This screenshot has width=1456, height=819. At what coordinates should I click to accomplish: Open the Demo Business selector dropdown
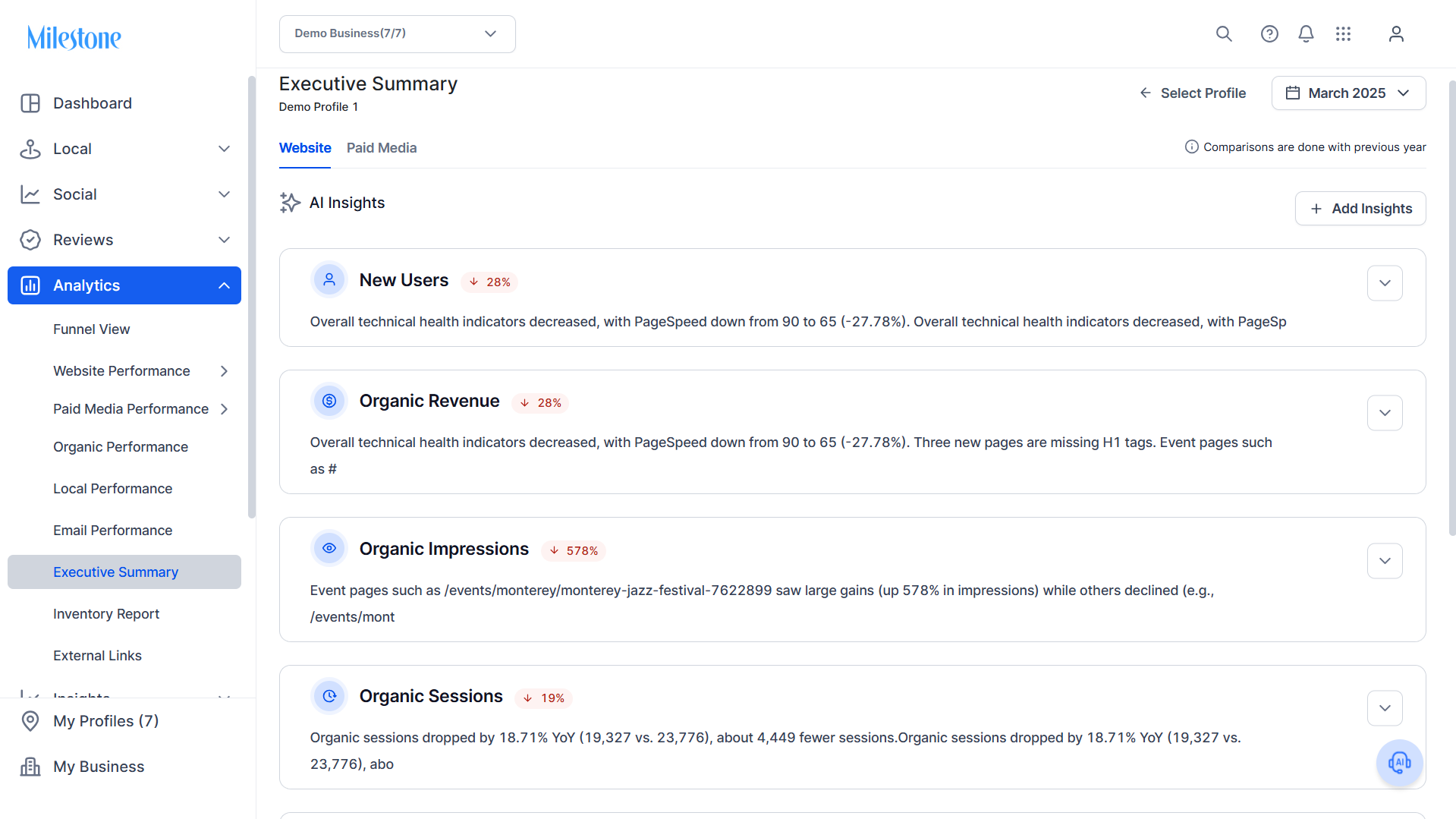coord(397,34)
